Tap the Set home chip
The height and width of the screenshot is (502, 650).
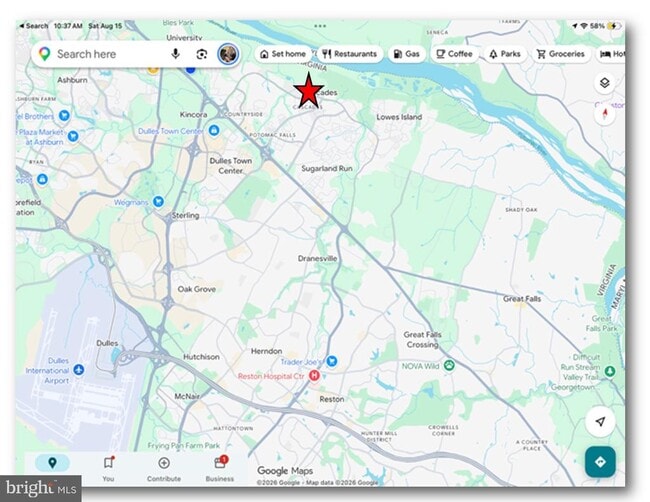pos(283,54)
